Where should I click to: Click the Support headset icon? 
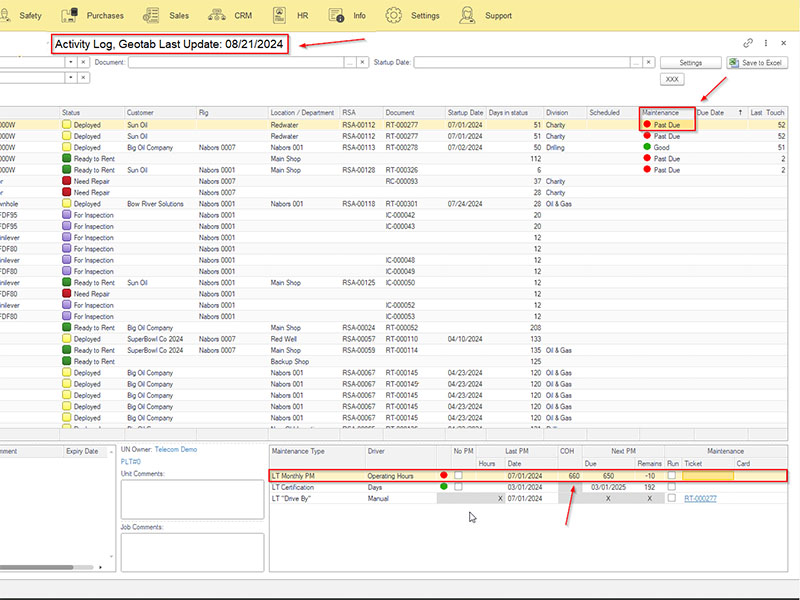467,16
